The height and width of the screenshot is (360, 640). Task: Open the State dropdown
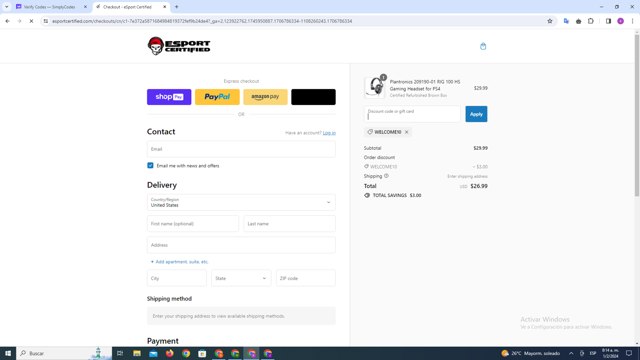(241, 278)
